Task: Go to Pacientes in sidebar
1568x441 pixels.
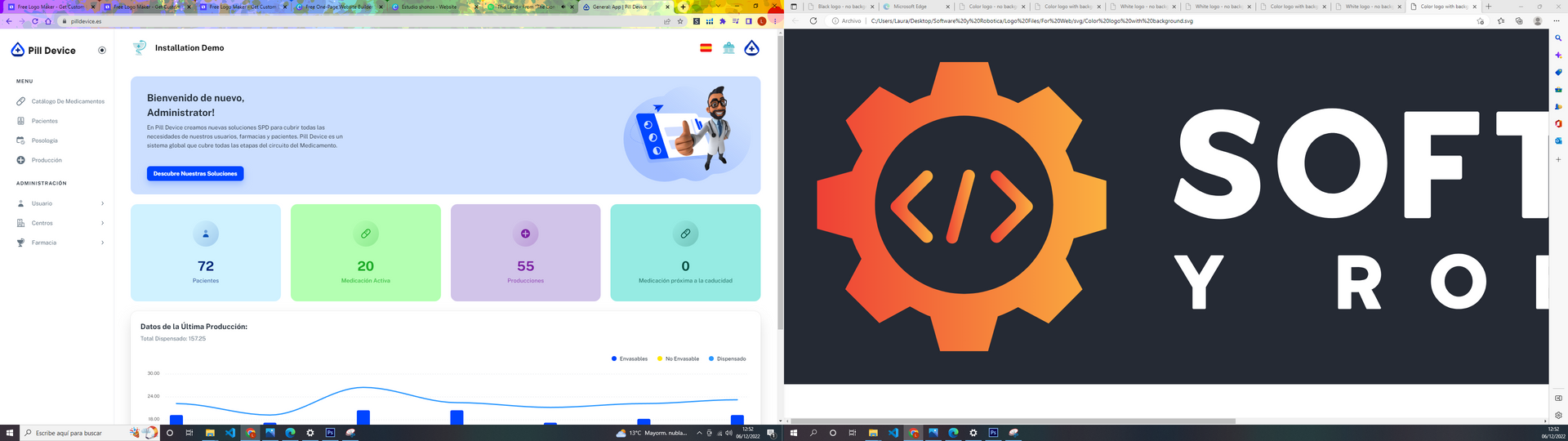Action: [x=44, y=121]
